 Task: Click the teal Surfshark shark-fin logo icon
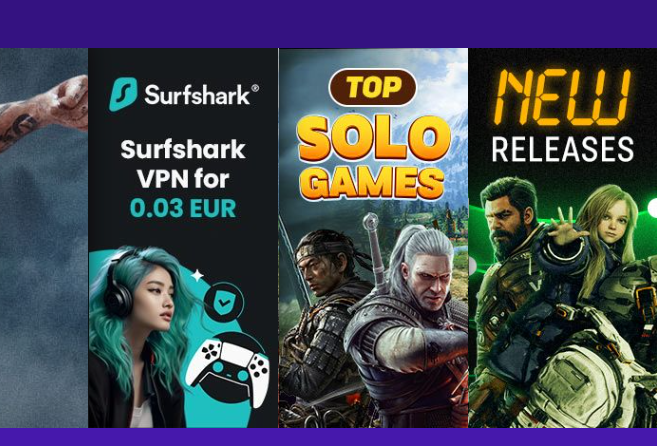(123, 94)
